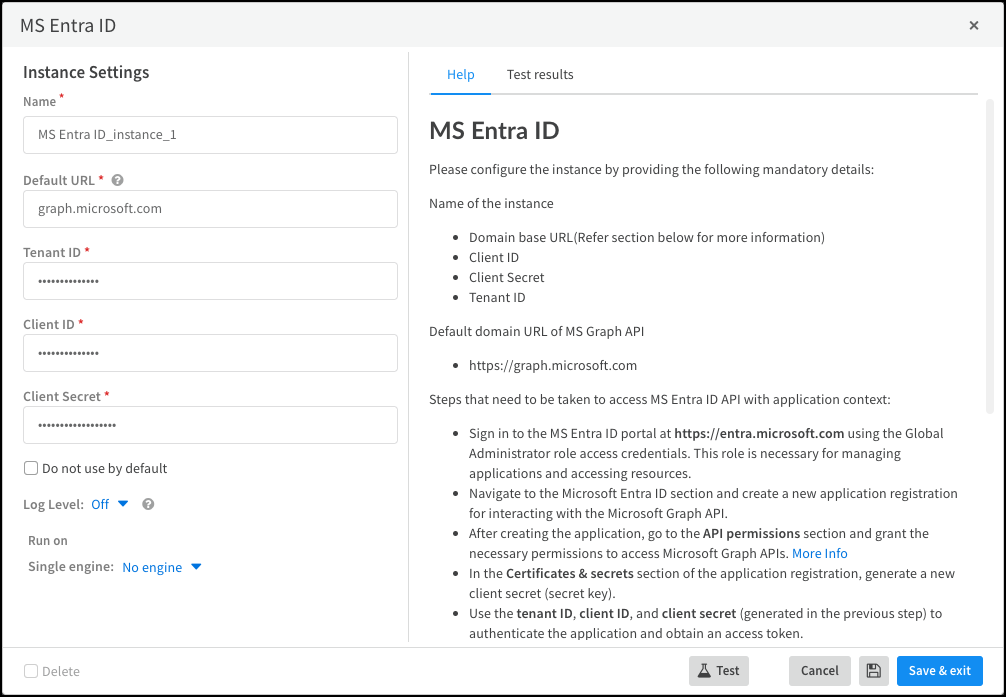This screenshot has height=697, width=1006.
Task: Expand the Single engine dropdown
Action: (x=162, y=567)
